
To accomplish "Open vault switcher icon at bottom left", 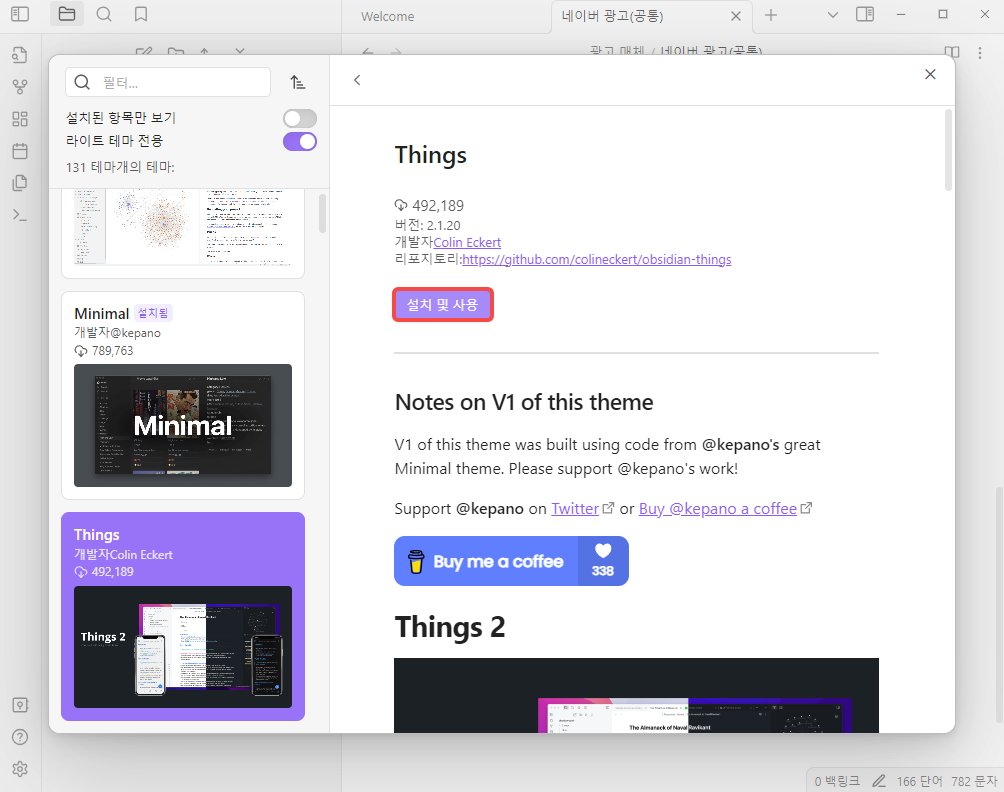I will [20, 705].
